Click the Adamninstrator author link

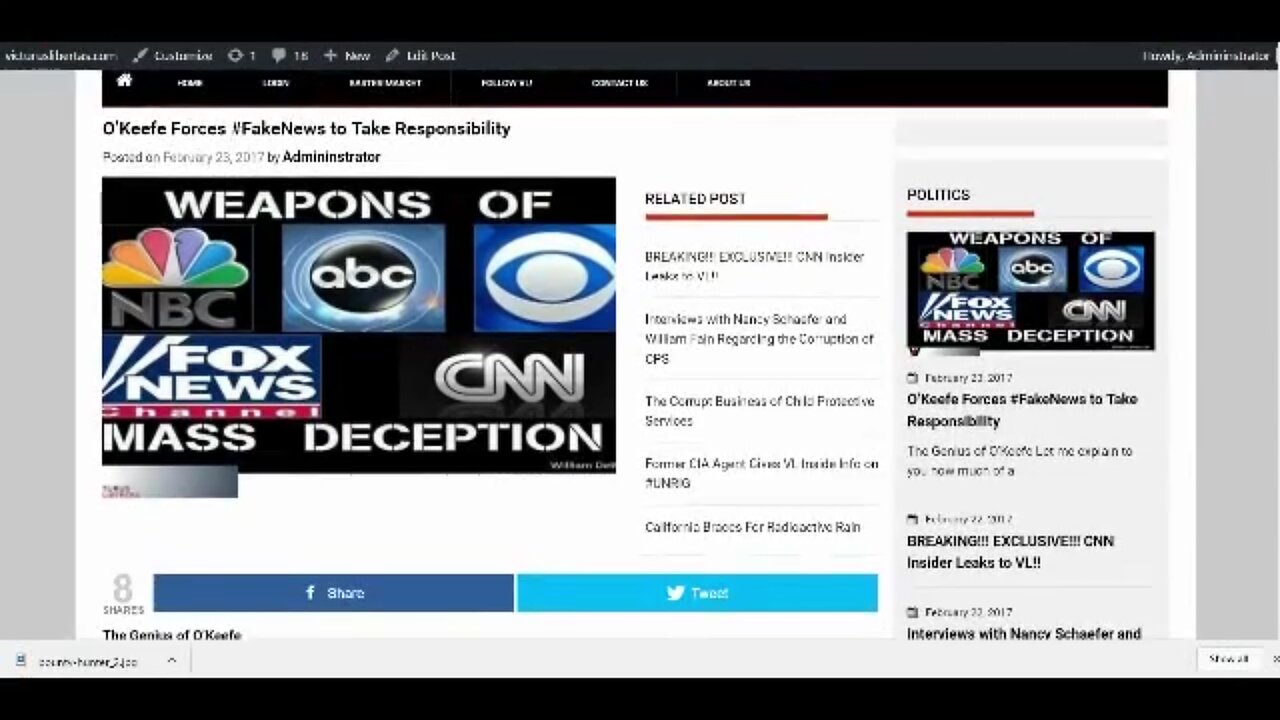(332, 157)
